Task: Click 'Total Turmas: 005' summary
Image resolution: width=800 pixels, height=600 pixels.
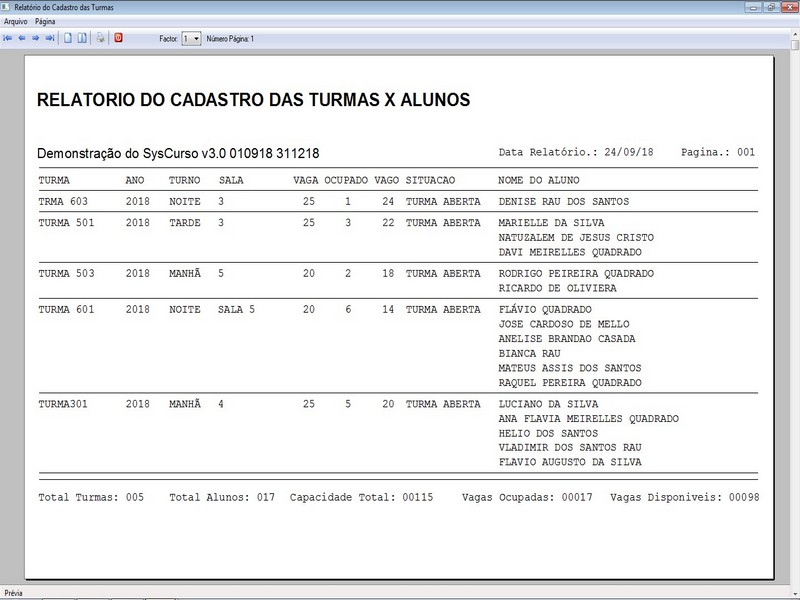Action: [91, 497]
